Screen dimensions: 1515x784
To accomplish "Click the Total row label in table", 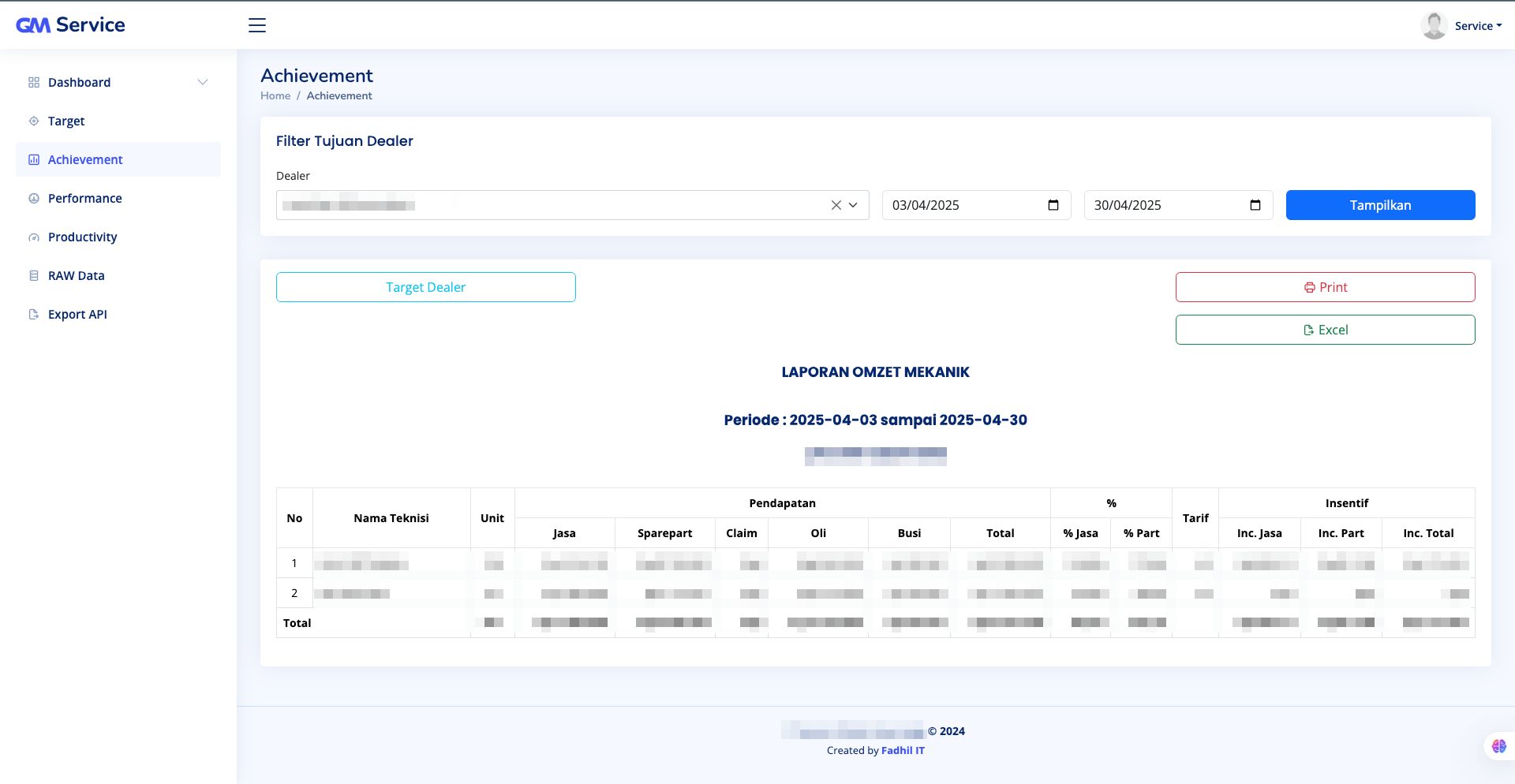I will 297,623.
